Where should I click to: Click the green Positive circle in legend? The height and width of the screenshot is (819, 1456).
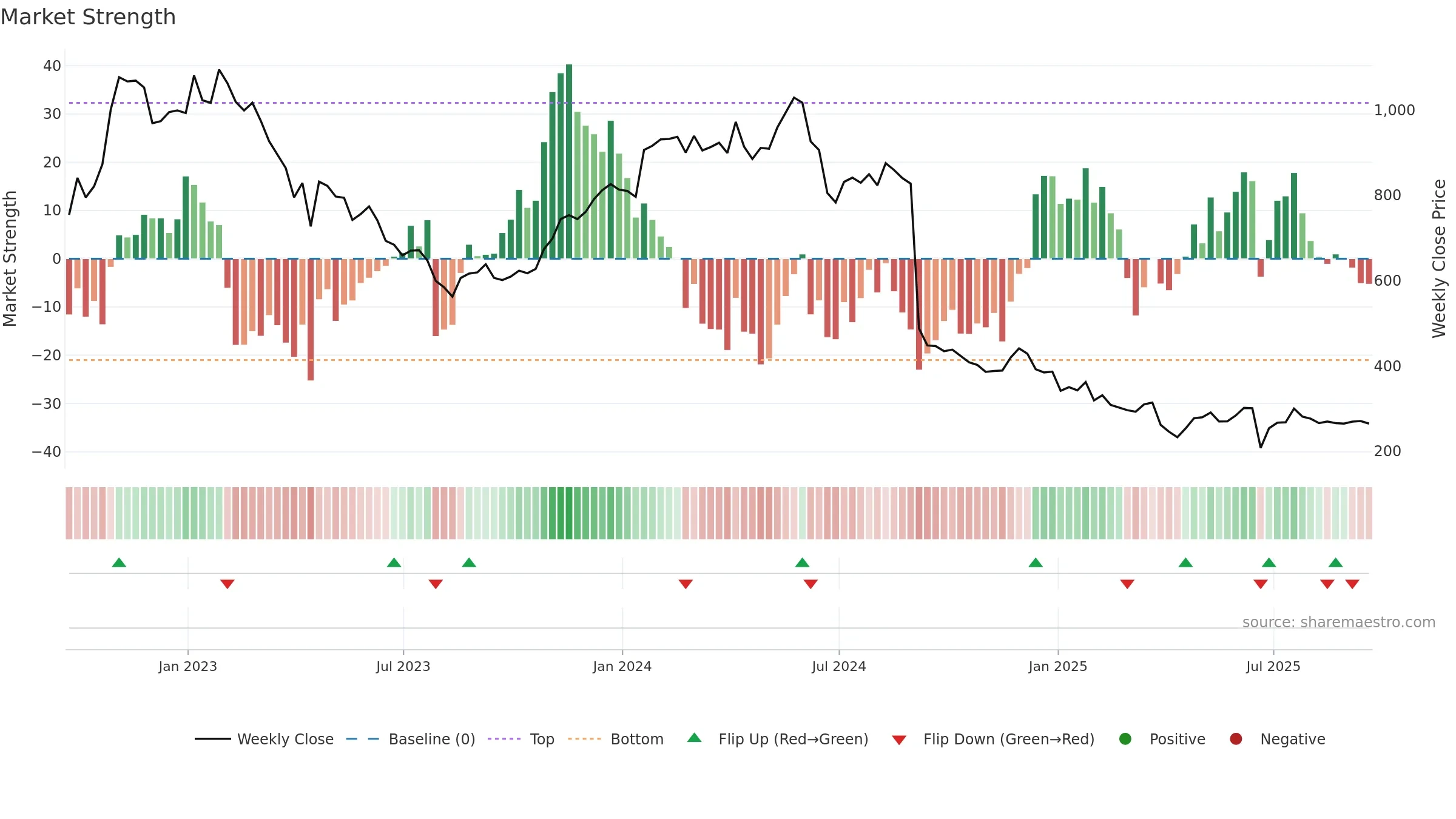coord(1125,739)
